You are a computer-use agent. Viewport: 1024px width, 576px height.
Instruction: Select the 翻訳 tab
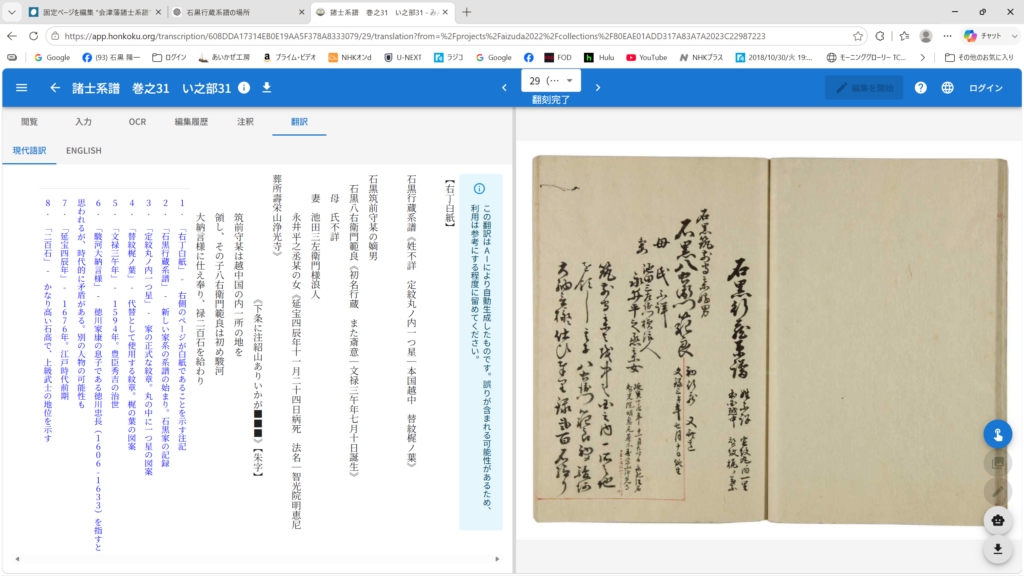pos(299,121)
